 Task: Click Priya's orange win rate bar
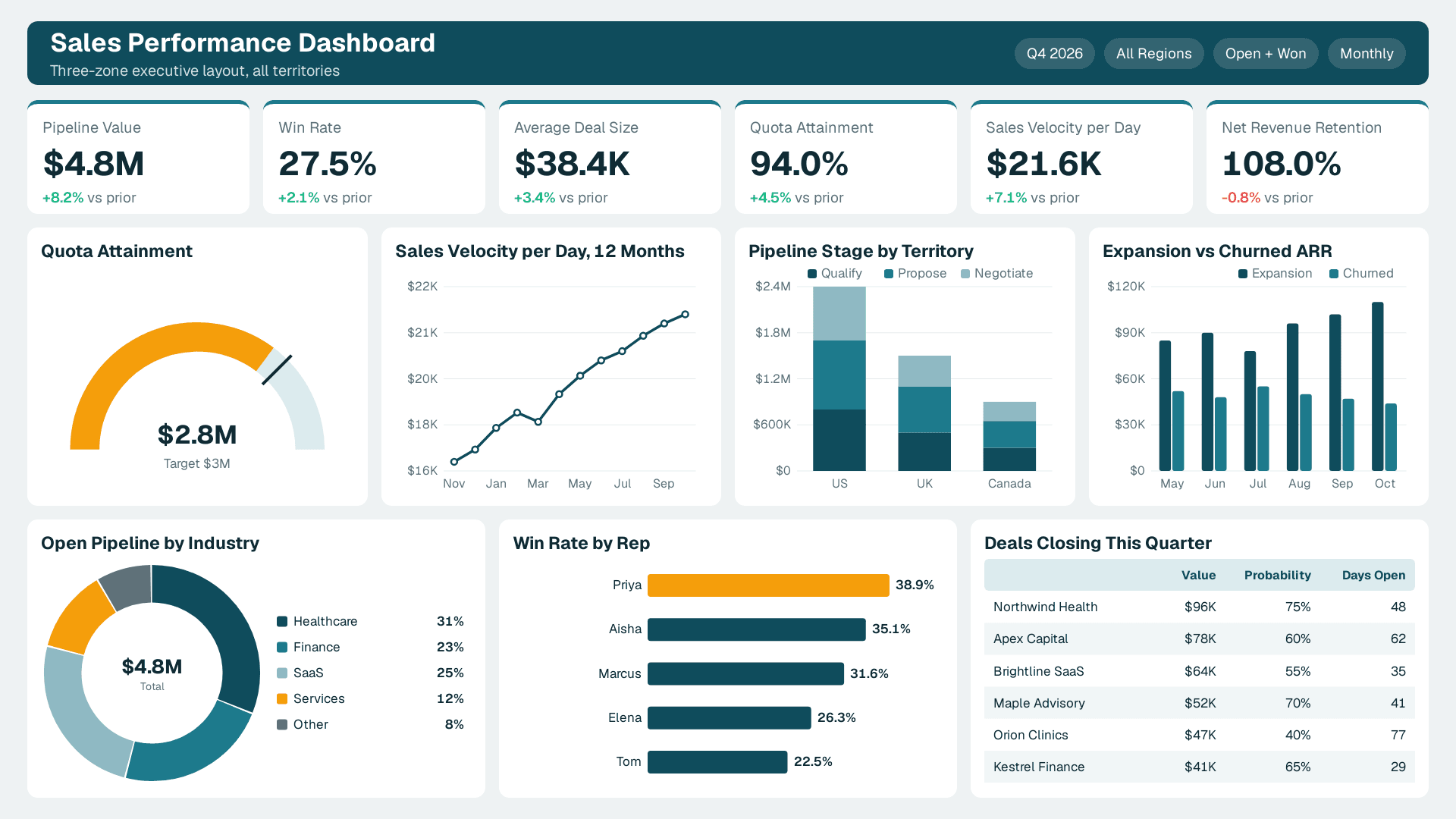(768, 585)
